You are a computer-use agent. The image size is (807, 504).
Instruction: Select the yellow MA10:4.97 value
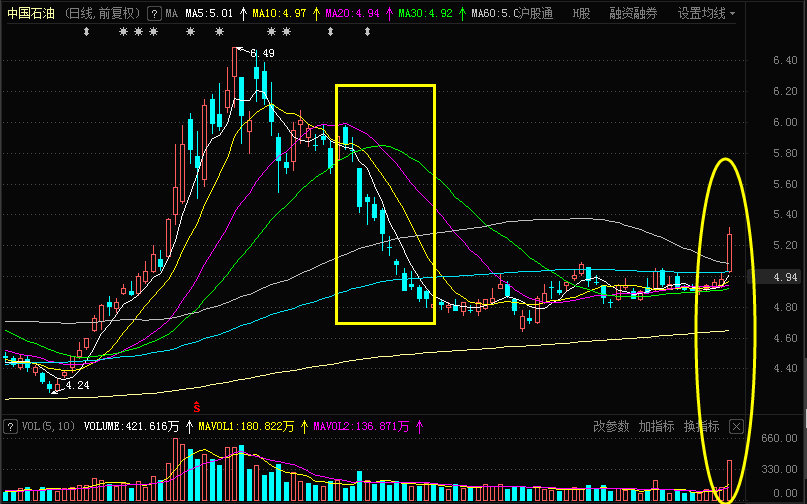[279, 13]
